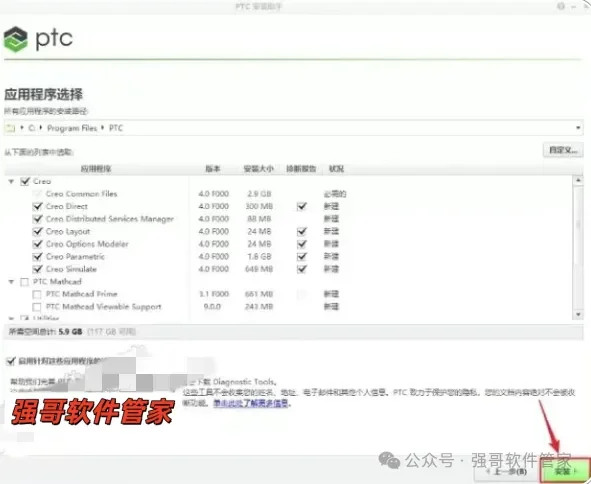Uncheck Creo Options Modeler application
The image size is (591, 484).
[37, 244]
